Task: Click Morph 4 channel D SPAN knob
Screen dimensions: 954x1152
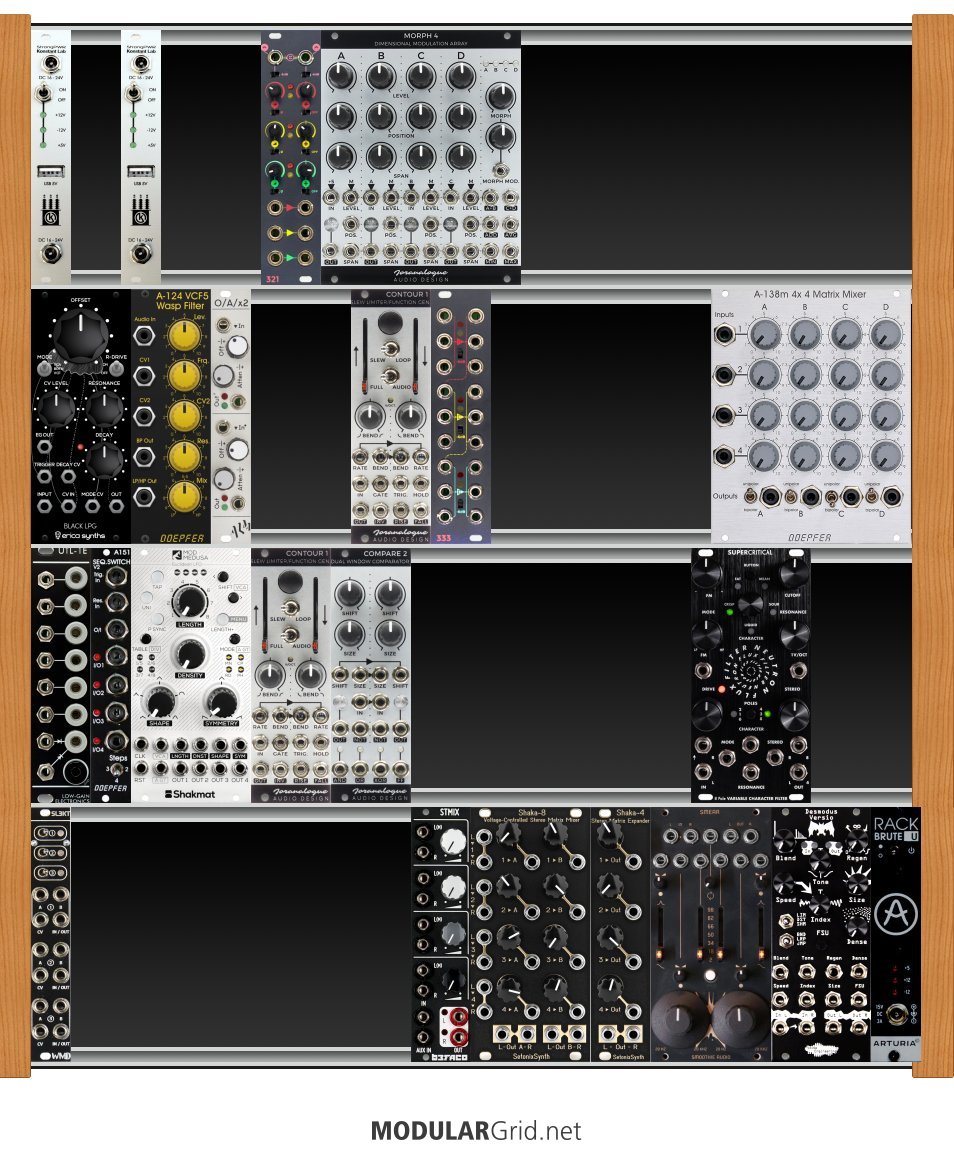Action: click(461, 156)
